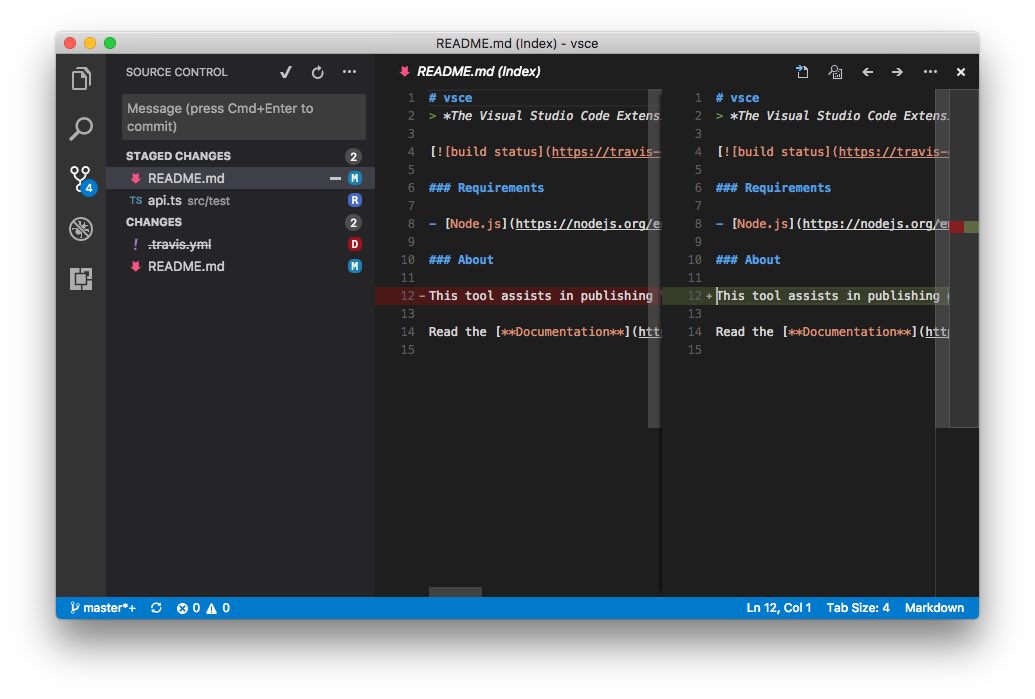Click the '### Requirements' heading in left pane
1035x699 pixels.
coord(486,187)
